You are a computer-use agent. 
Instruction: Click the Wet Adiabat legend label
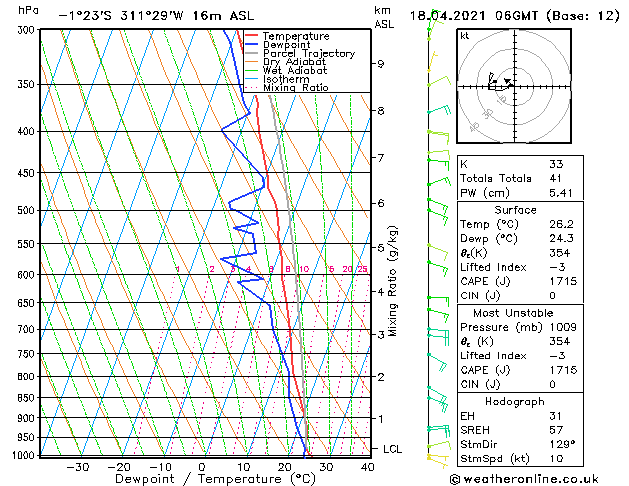point(295,71)
